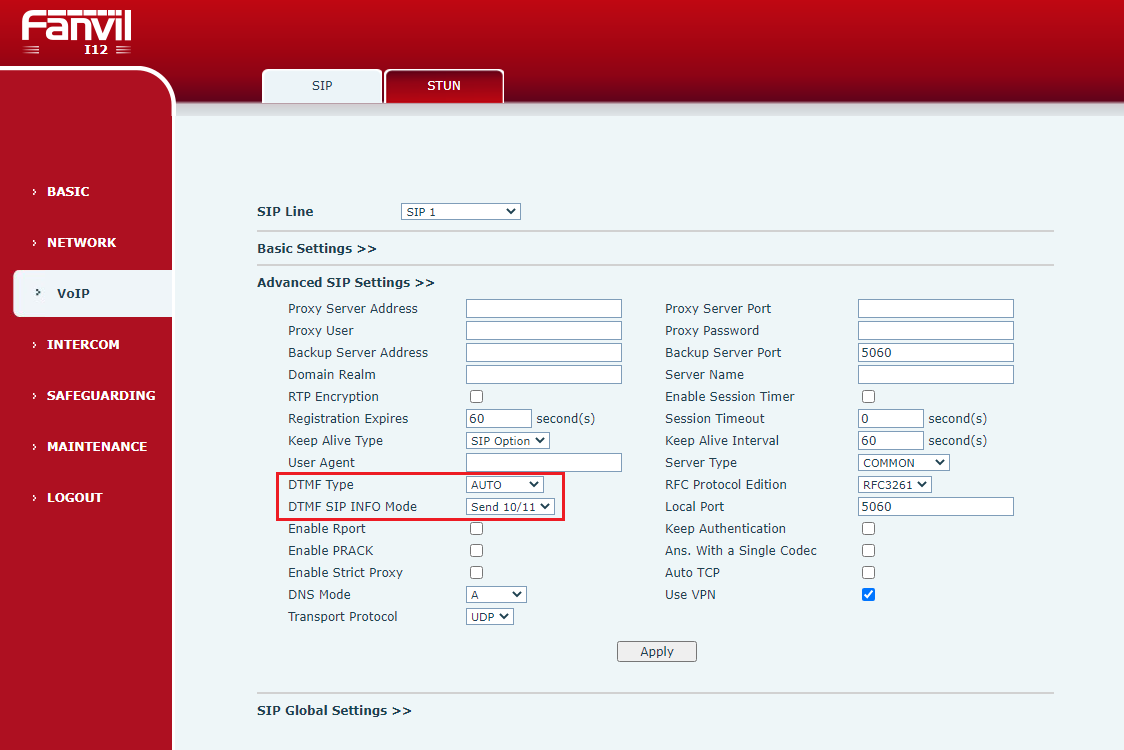Switch to the STUN tab
Image resolution: width=1124 pixels, height=750 pixels.
point(443,86)
